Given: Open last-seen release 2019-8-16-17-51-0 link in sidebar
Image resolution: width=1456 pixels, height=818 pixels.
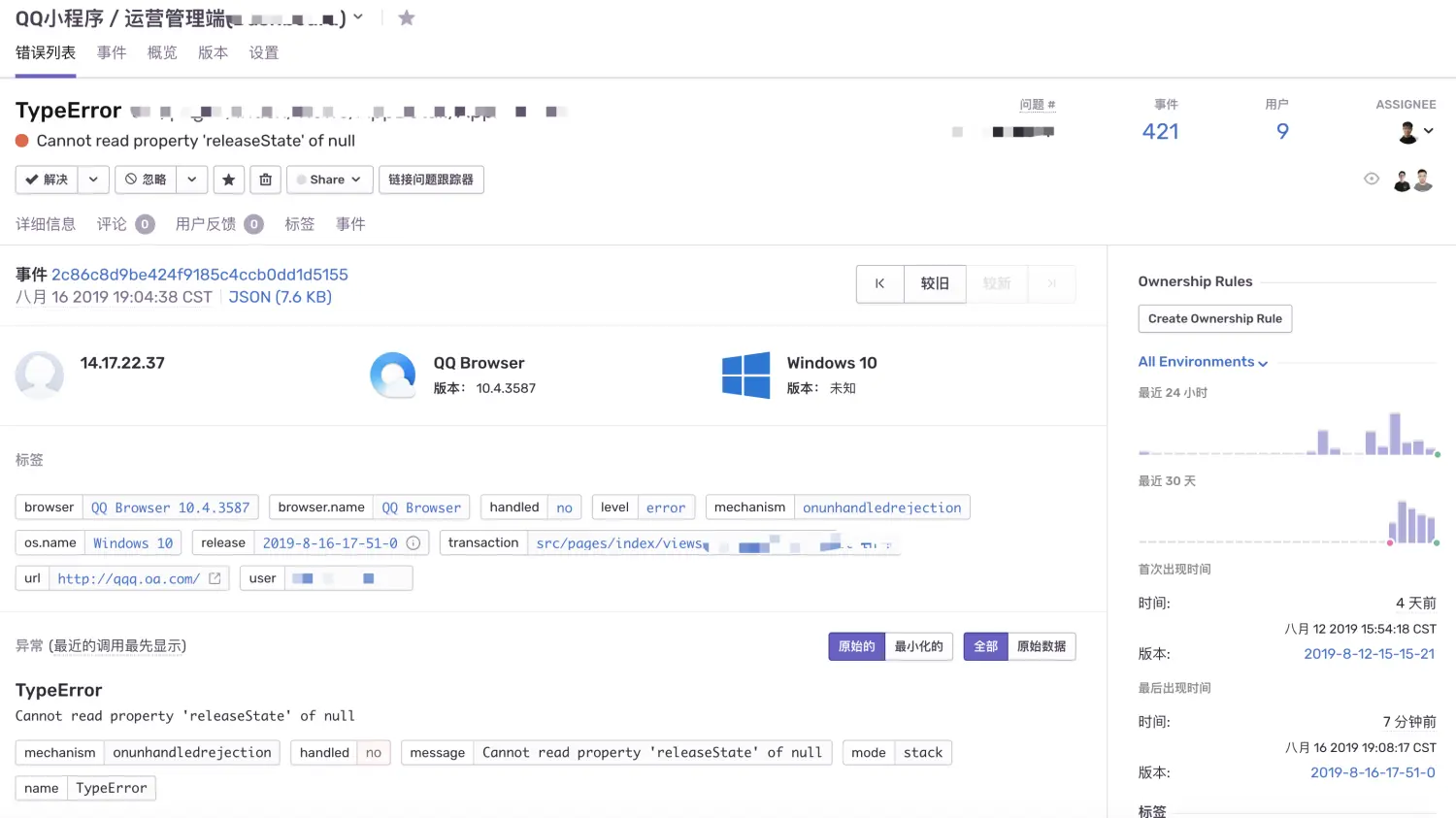Looking at the screenshot, I should tap(1373, 772).
